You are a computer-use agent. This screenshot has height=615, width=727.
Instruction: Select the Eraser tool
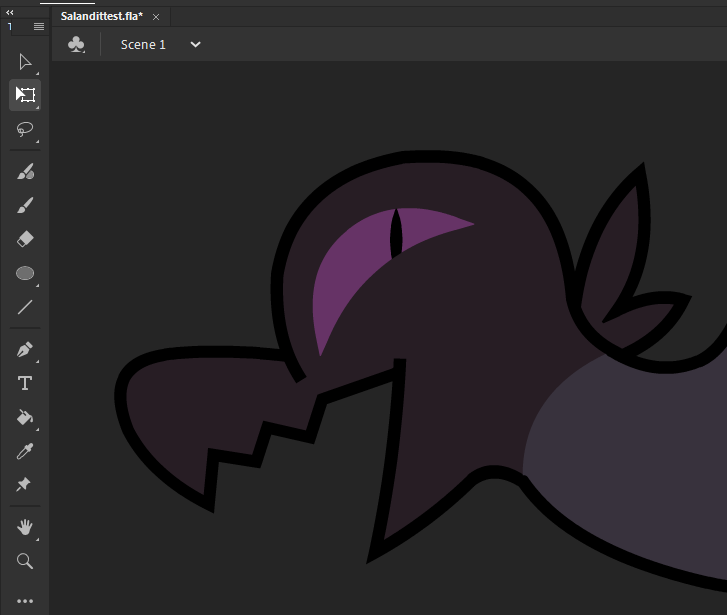click(25, 239)
